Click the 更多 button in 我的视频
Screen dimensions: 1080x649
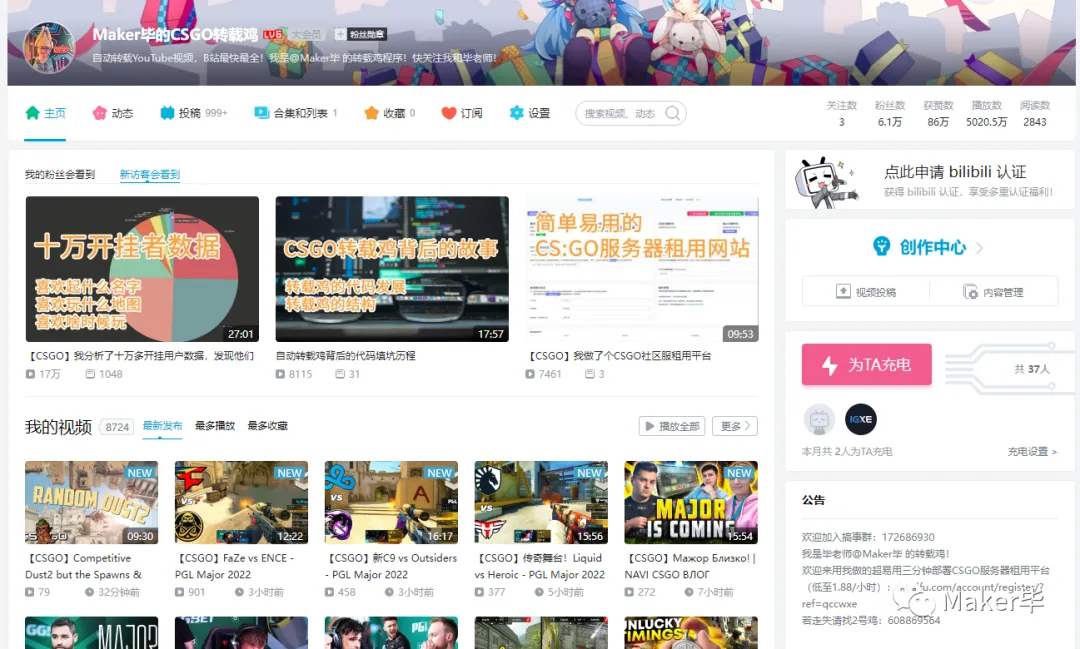click(x=735, y=426)
